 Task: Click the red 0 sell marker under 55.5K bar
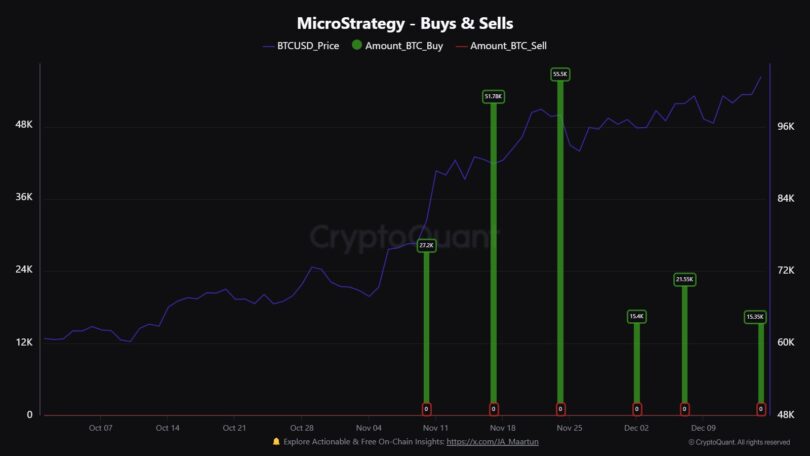(560, 409)
